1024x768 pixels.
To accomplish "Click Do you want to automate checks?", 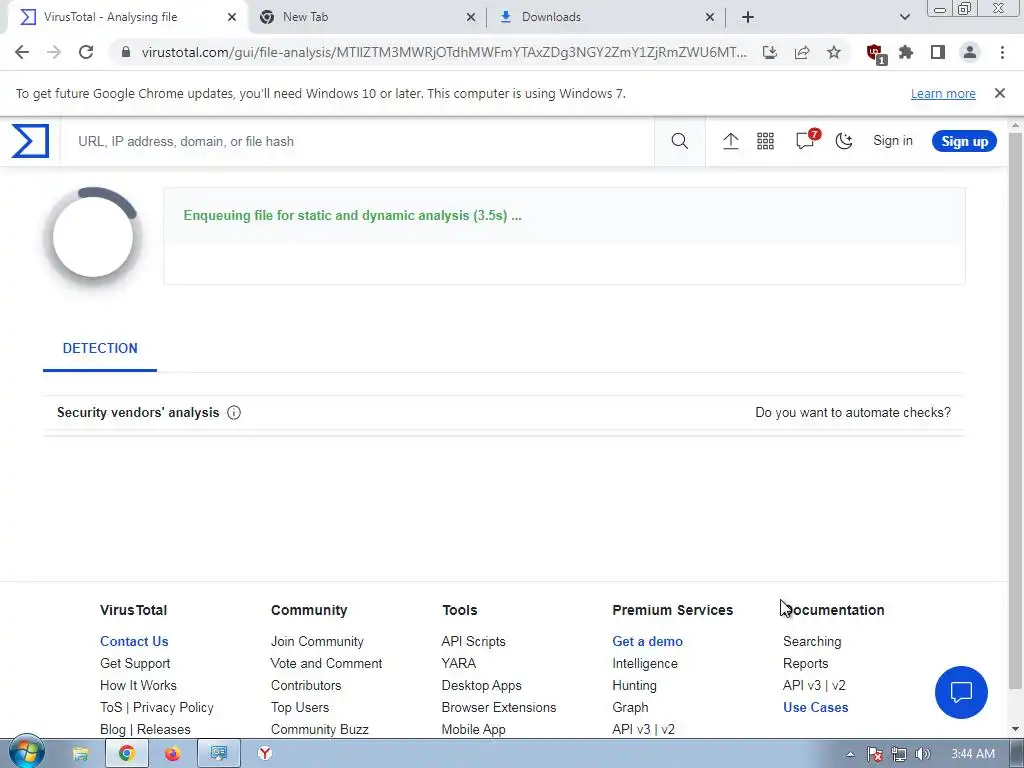I will tap(853, 413).
